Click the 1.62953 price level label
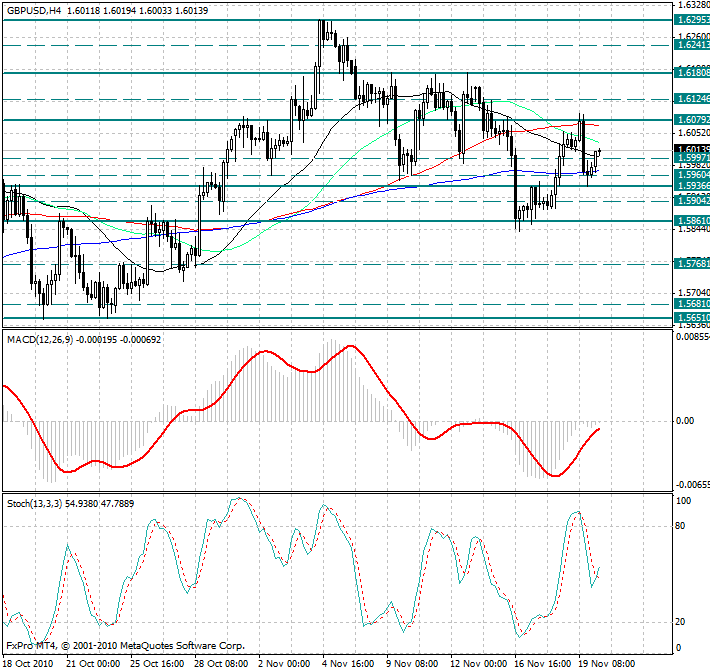 click(692, 20)
